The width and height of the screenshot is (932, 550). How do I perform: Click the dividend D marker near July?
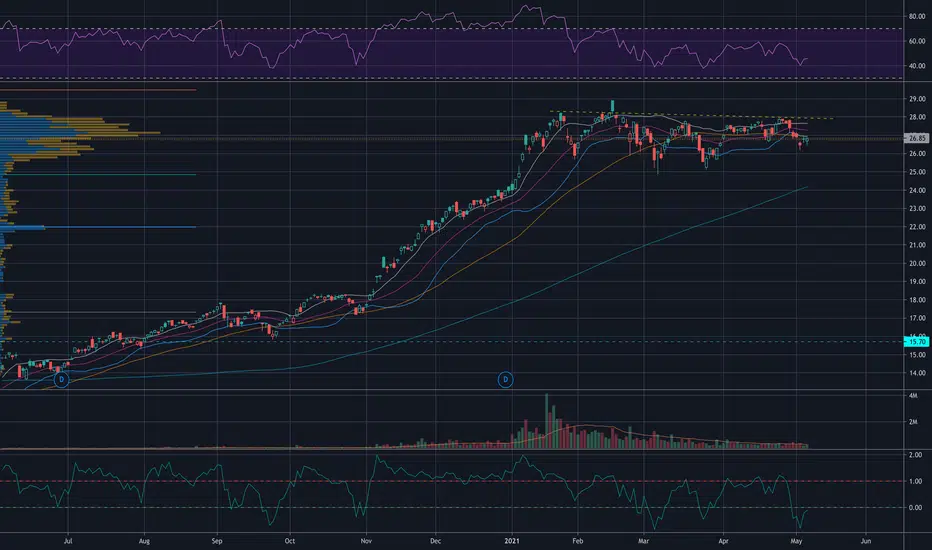pyautogui.click(x=61, y=379)
